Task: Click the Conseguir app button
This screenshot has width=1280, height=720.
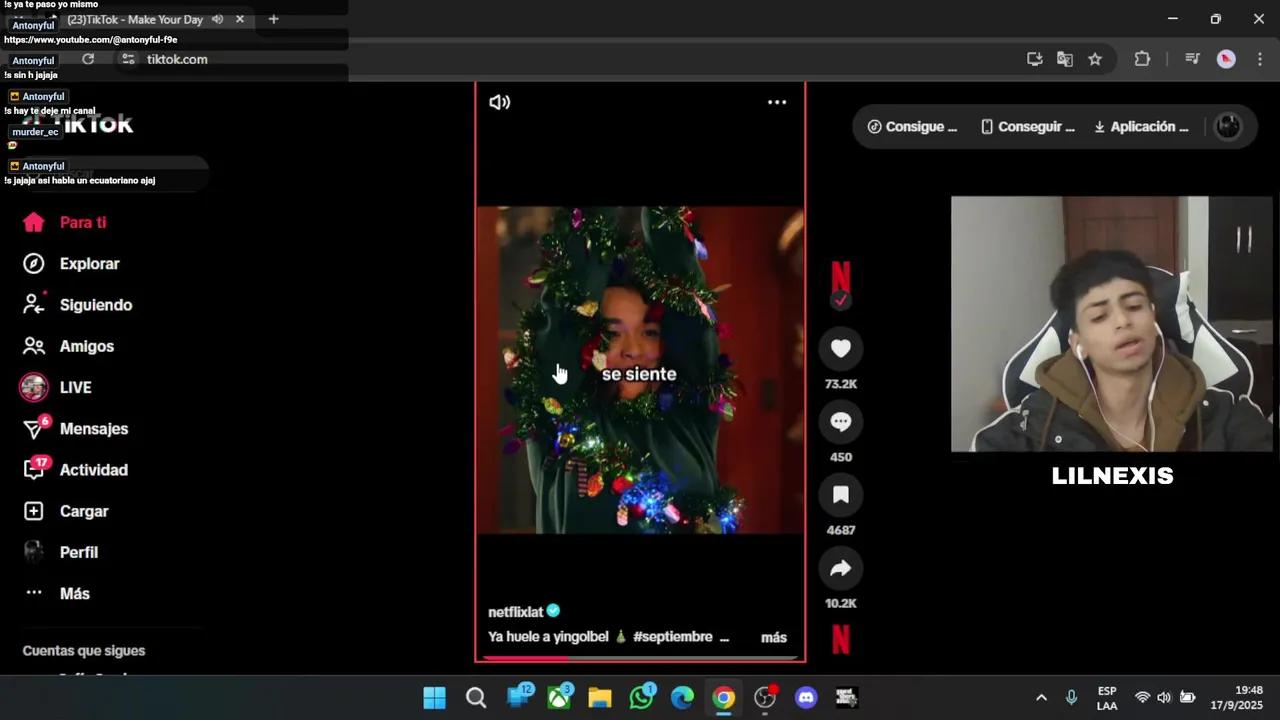Action: point(1028,127)
